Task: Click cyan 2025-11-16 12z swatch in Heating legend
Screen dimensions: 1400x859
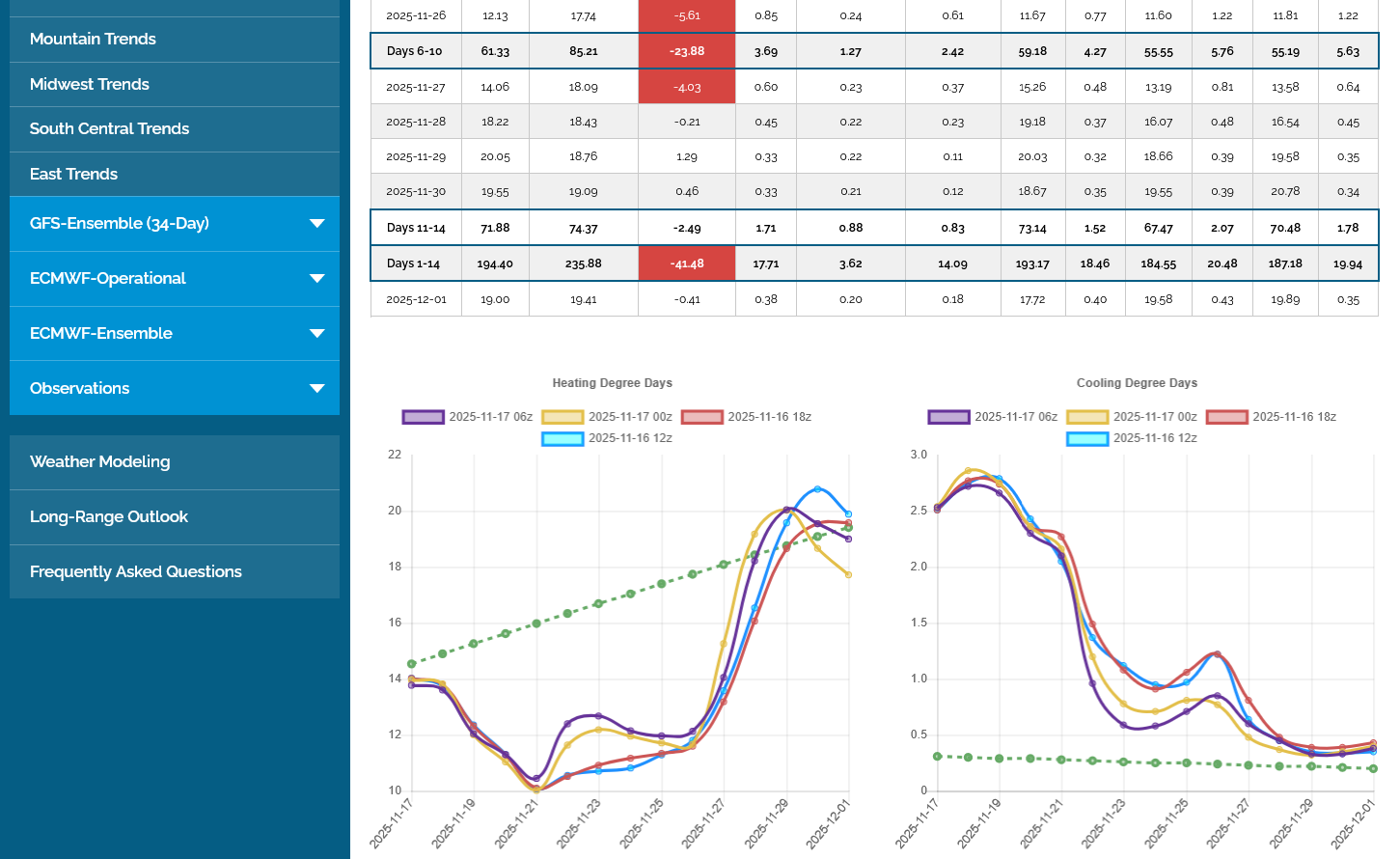Action: tap(563, 438)
